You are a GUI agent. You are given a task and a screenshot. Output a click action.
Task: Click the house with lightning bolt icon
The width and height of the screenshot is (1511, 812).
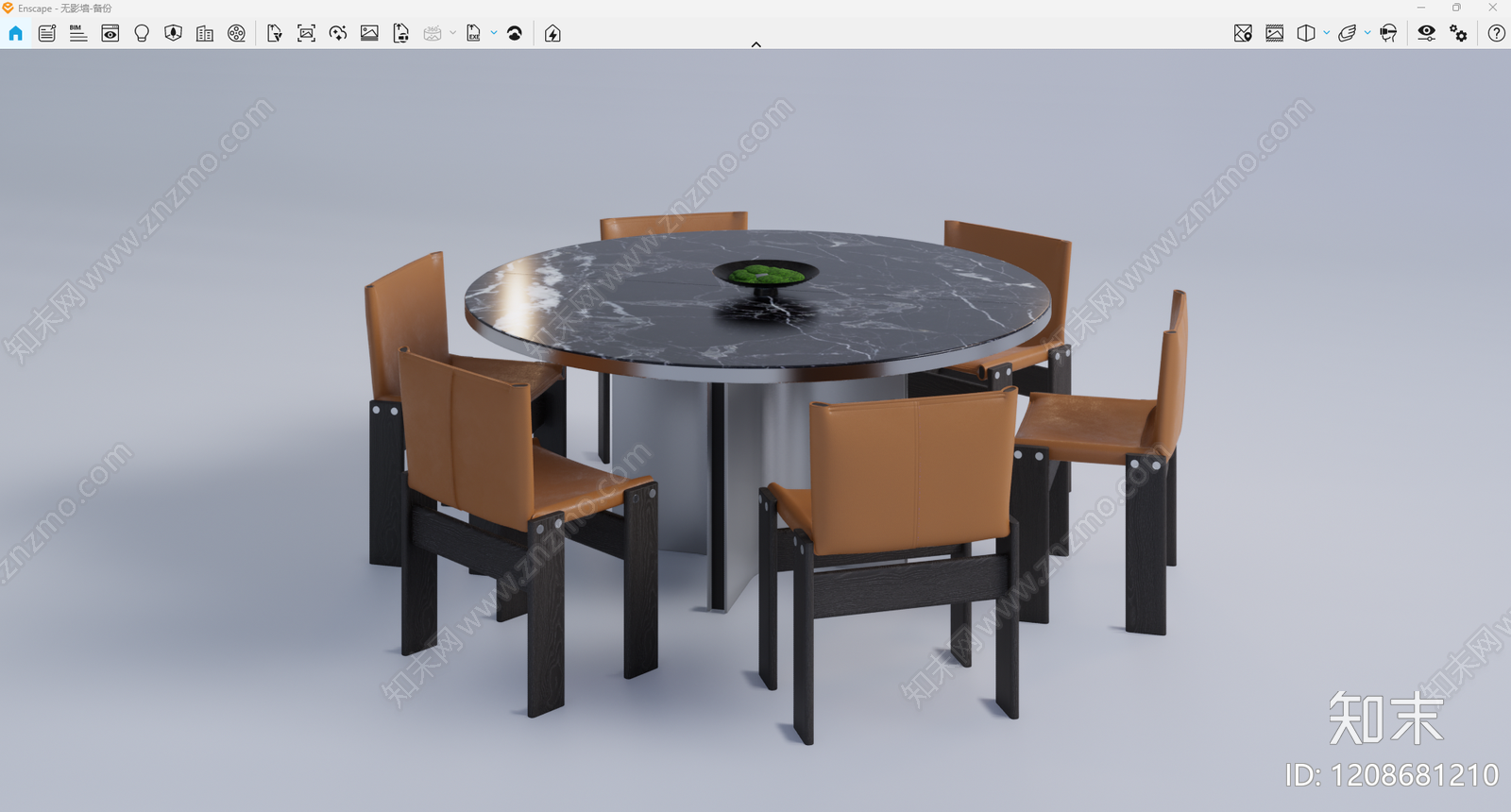(553, 33)
